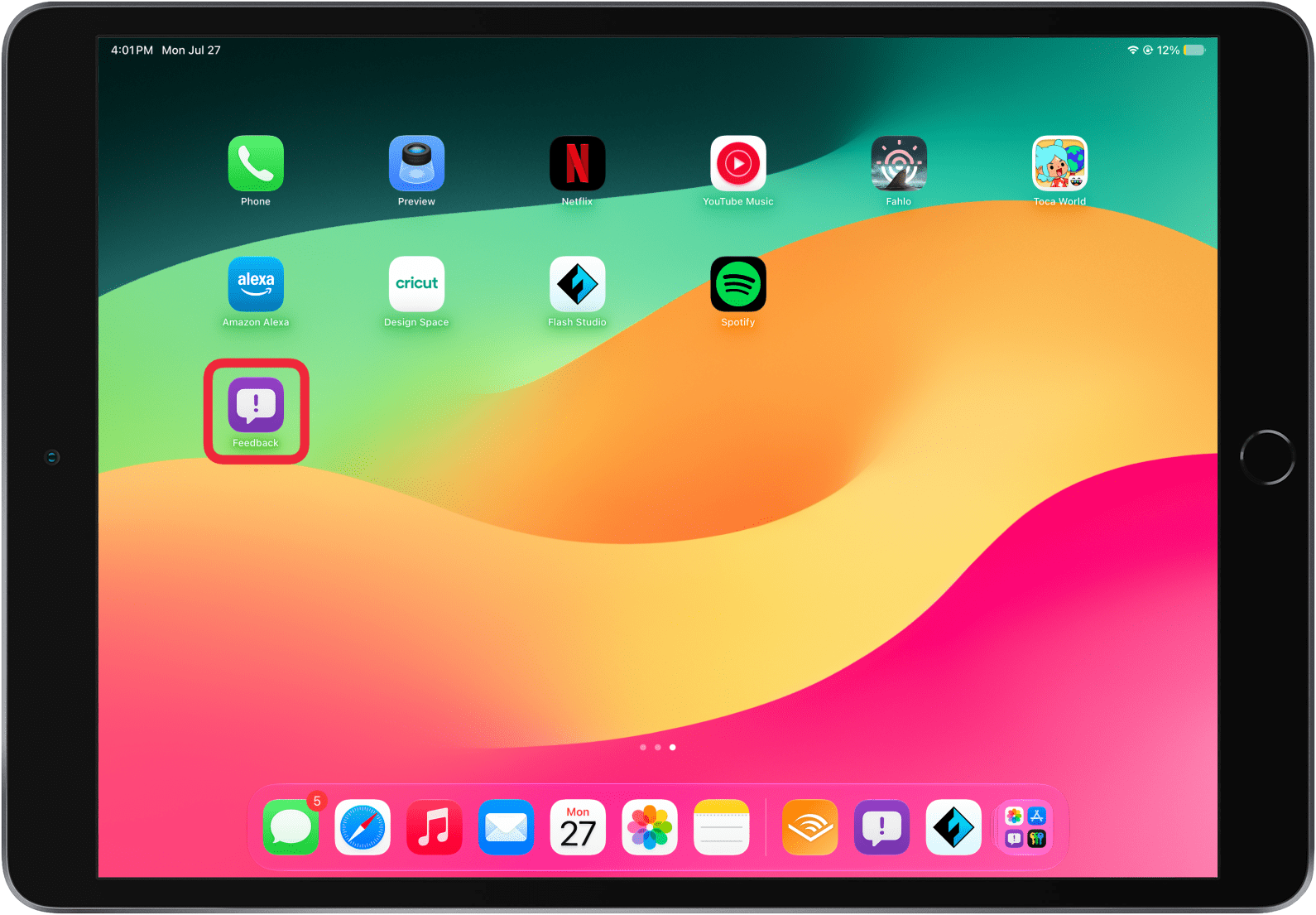Open the Phone app
Screen dimensions: 1316x915
256,163
